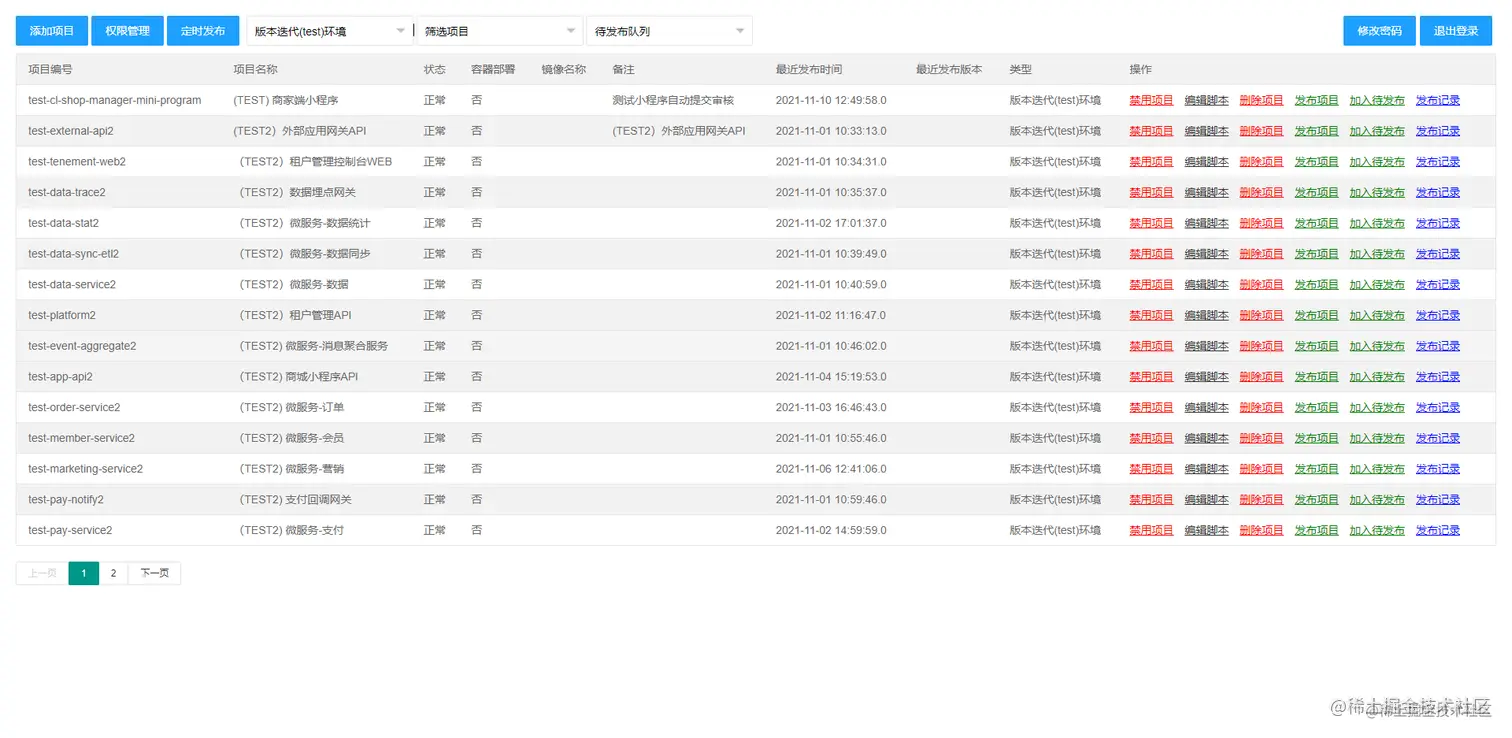Open the 版本迭代(test)环境 dropdown
This screenshot has height=738, width=1512.
(x=330, y=31)
